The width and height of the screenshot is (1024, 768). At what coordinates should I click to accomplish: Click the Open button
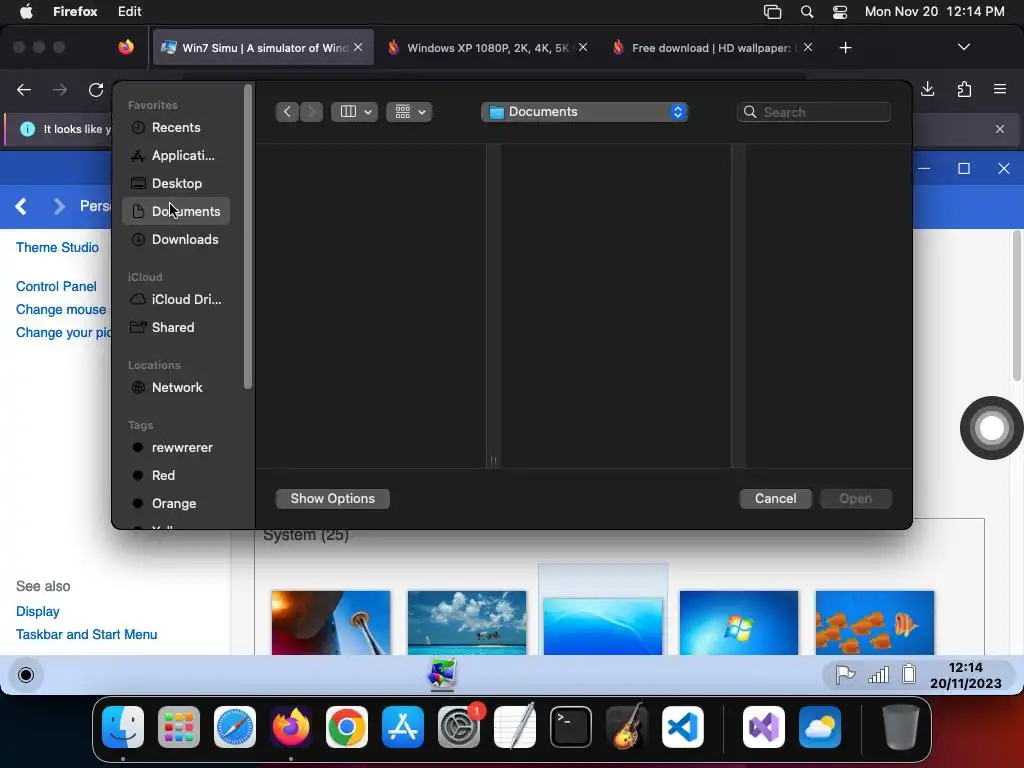856,499
